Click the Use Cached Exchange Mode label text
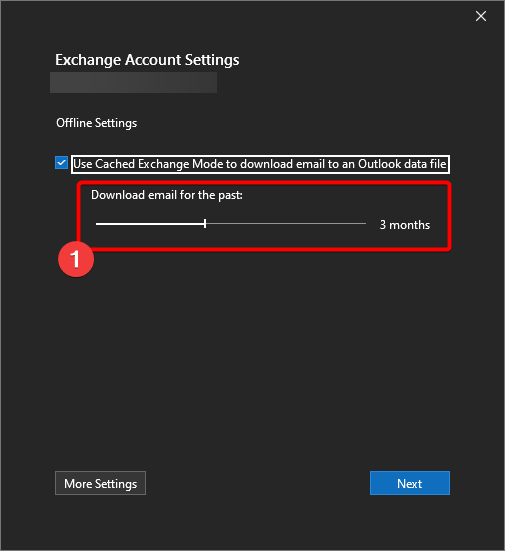 pyautogui.click(x=260, y=164)
